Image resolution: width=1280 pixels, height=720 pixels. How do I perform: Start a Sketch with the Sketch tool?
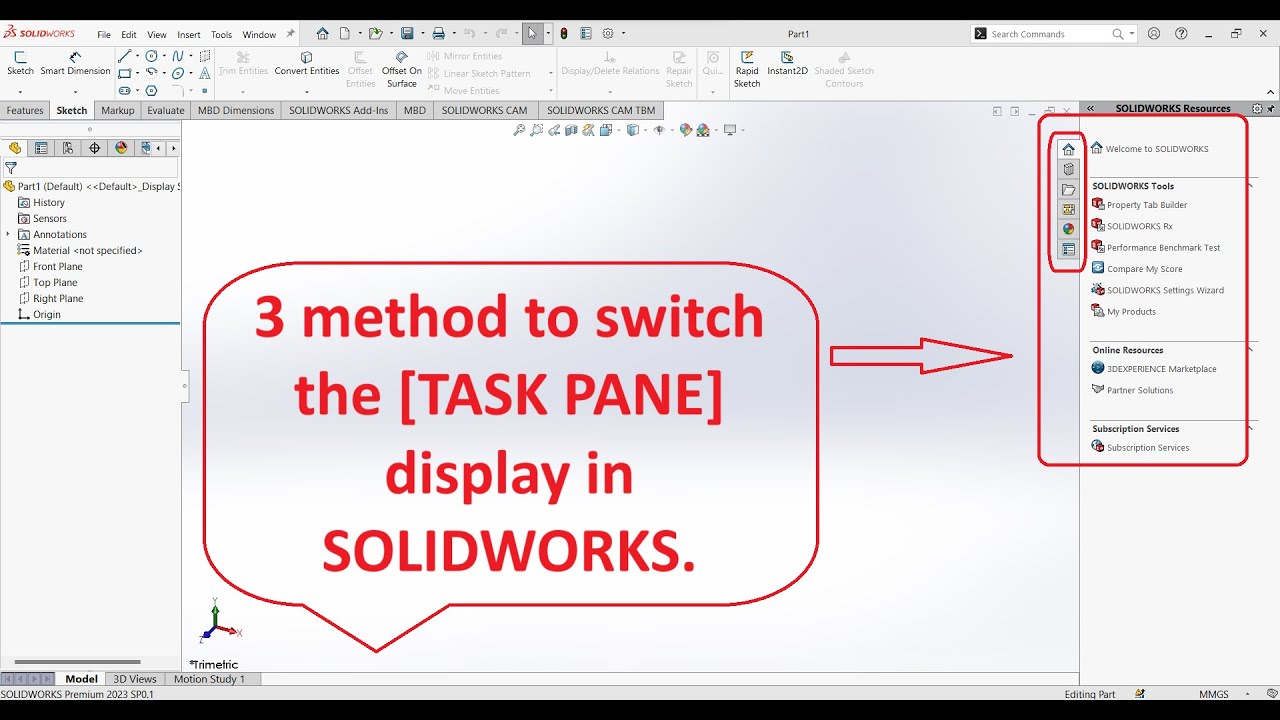(x=20, y=64)
